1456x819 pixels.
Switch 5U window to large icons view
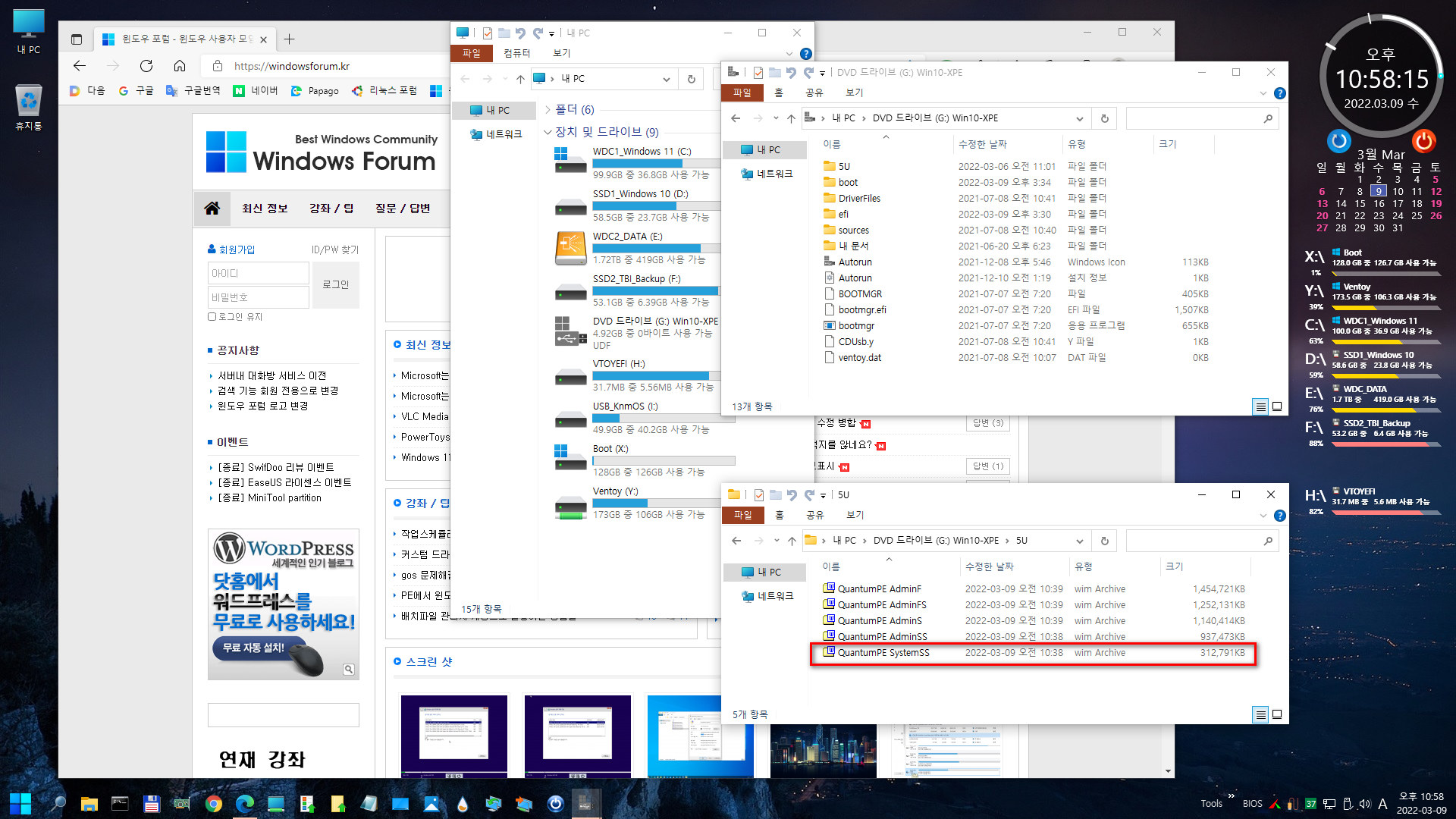(1277, 714)
